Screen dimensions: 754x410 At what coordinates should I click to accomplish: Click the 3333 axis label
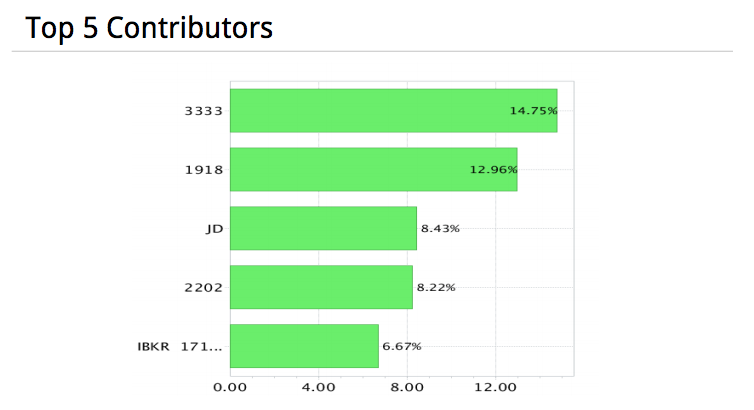coord(203,111)
